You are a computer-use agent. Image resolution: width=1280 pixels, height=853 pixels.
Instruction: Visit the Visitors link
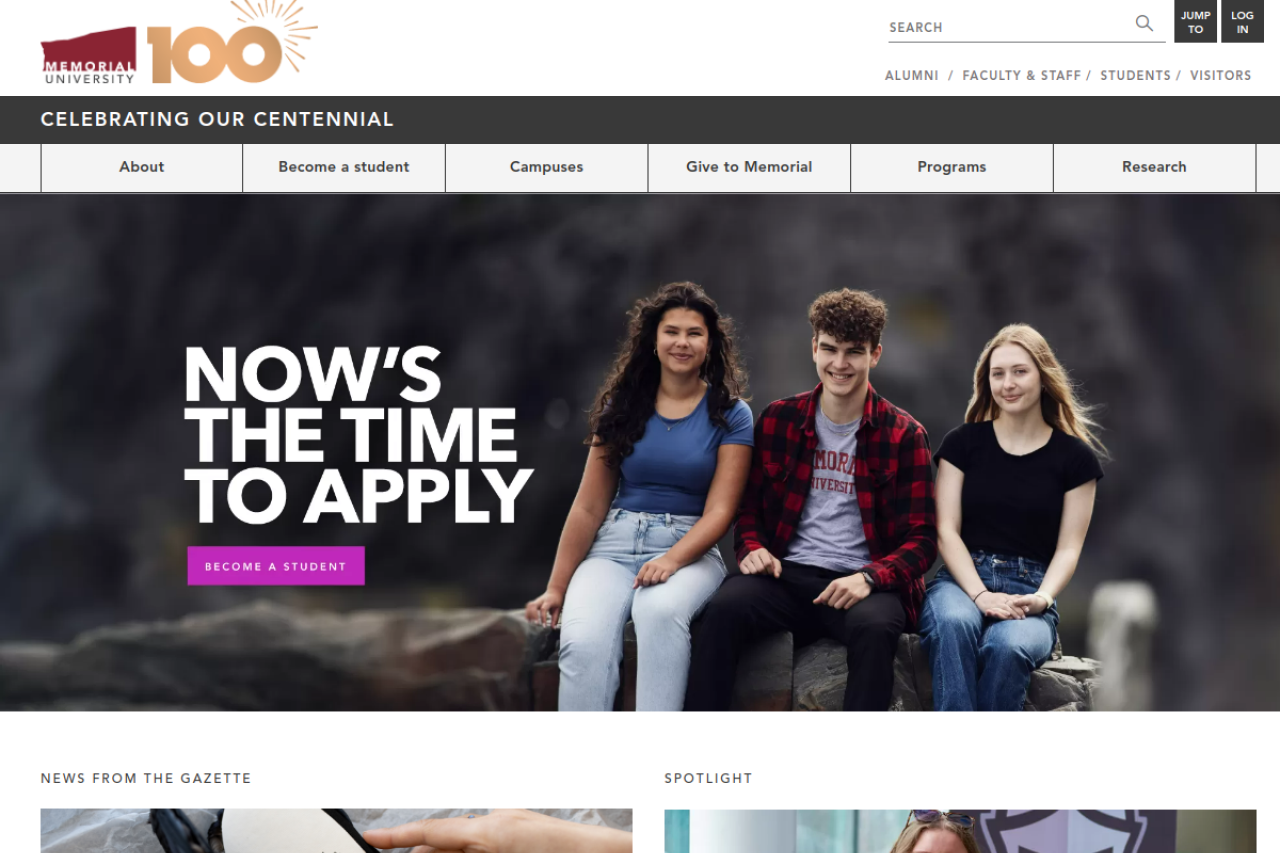point(1220,75)
